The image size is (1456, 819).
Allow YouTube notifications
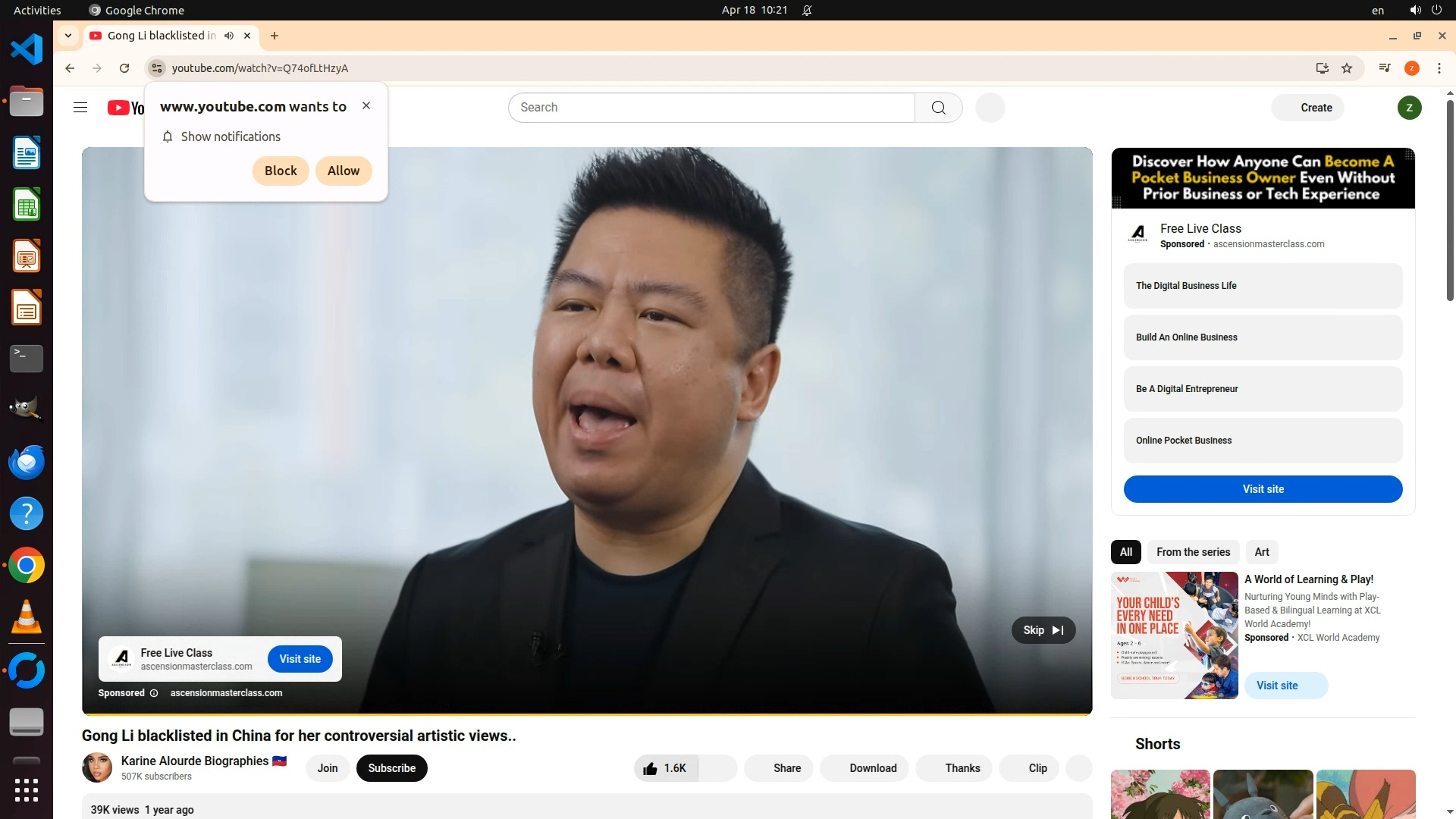coord(343,171)
